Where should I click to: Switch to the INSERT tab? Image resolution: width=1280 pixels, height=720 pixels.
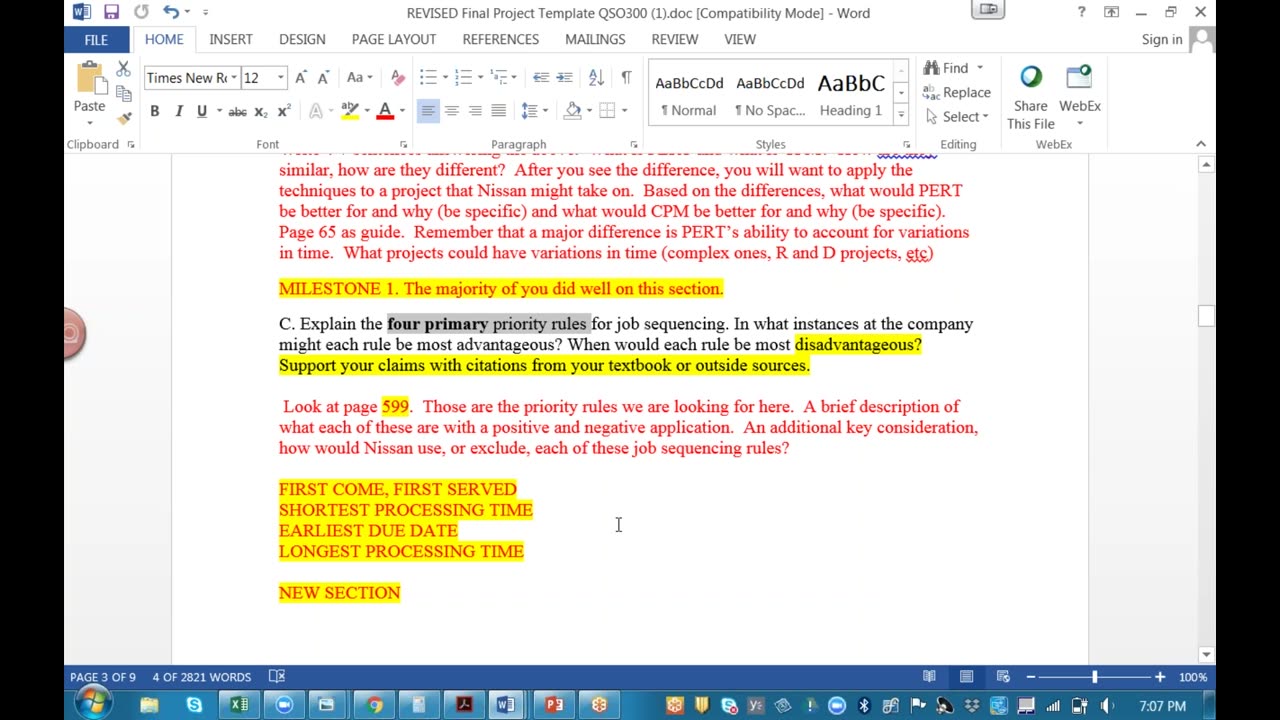(x=231, y=39)
